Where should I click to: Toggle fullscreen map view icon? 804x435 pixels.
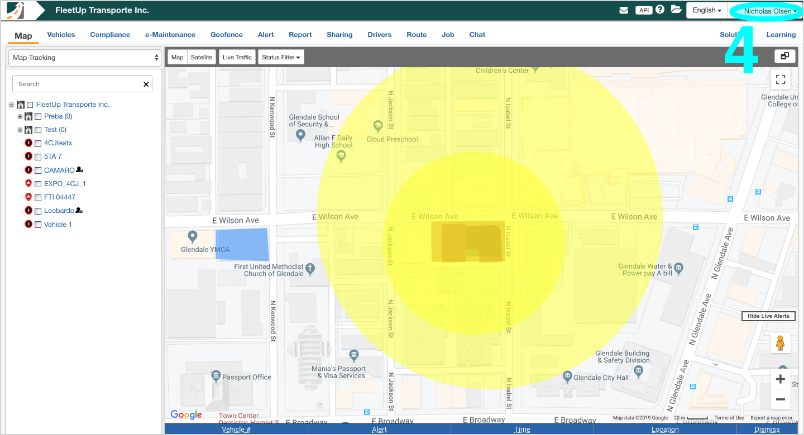click(780, 80)
